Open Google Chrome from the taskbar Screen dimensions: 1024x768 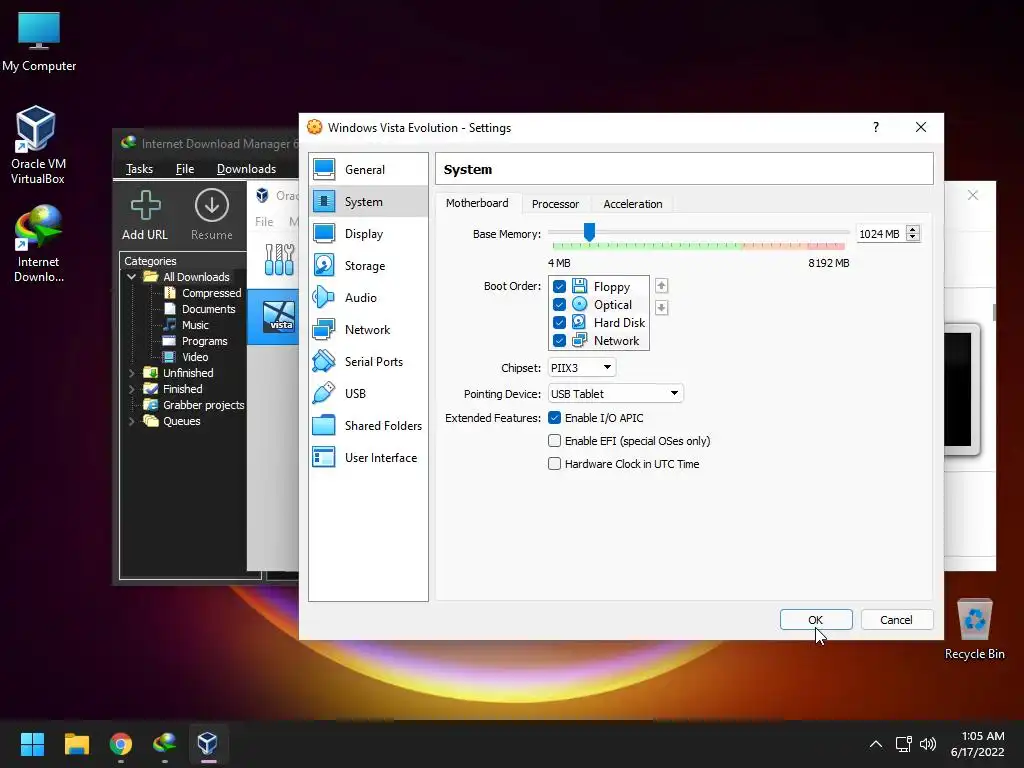pyautogui.click(x=121, y=744)
